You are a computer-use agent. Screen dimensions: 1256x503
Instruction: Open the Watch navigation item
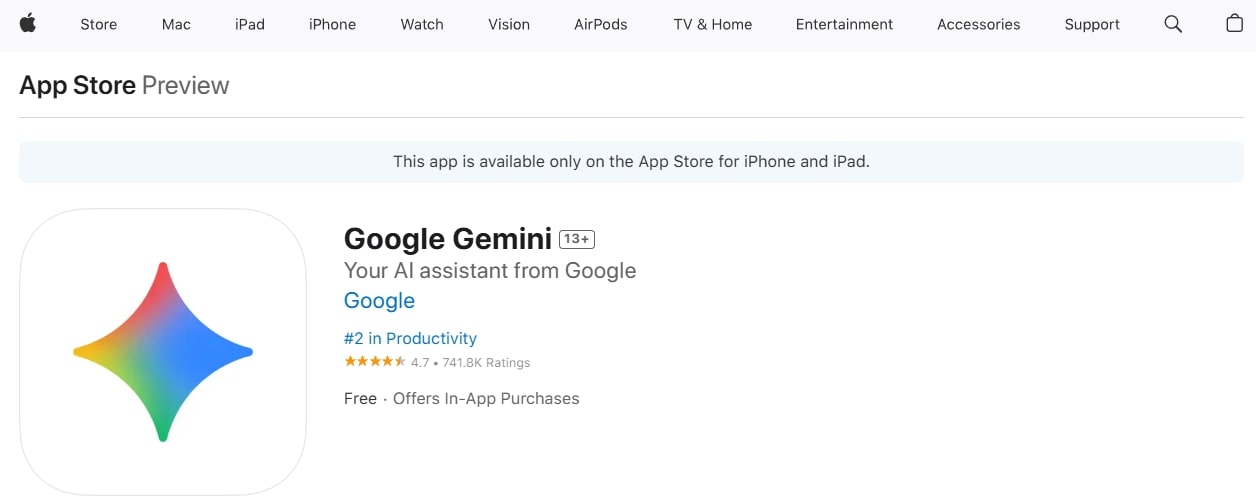(422, 24)
